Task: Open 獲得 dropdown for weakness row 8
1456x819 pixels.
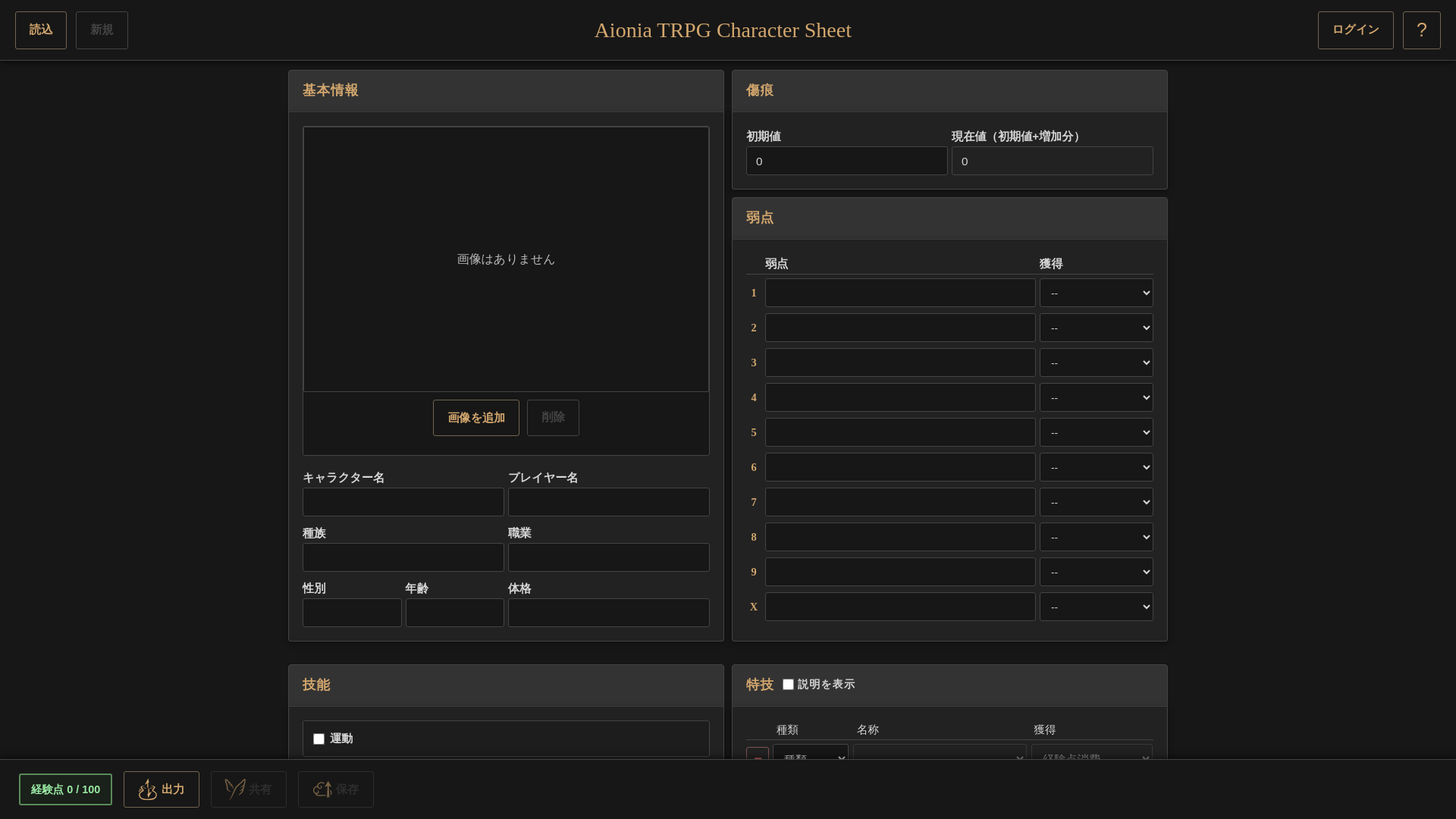Action: click(1097, 537)
